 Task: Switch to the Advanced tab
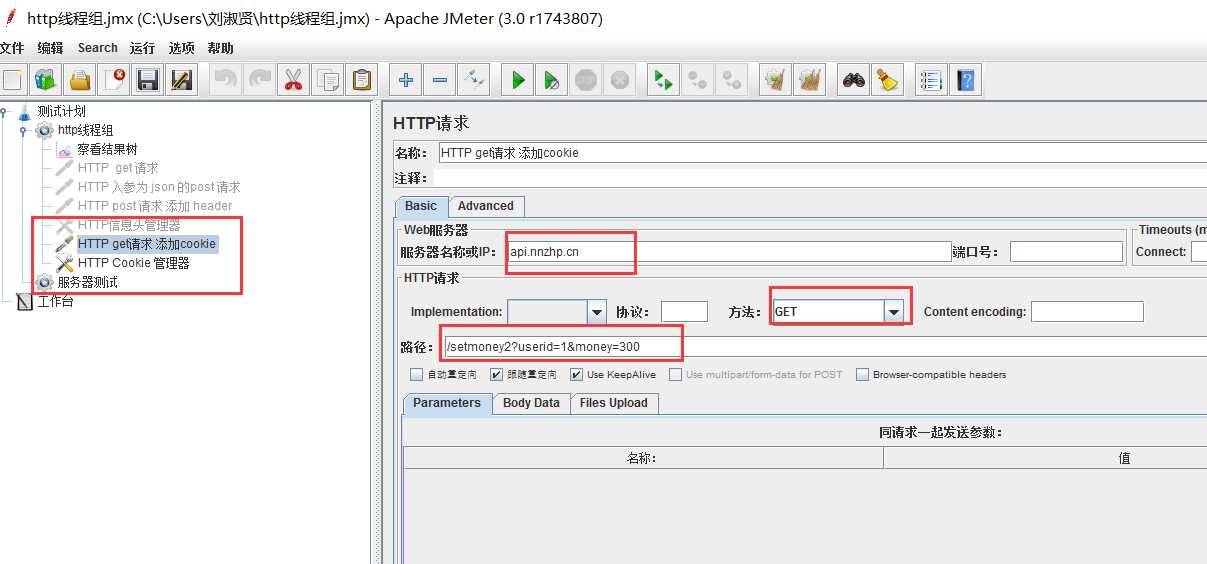[x=486, y=206]
